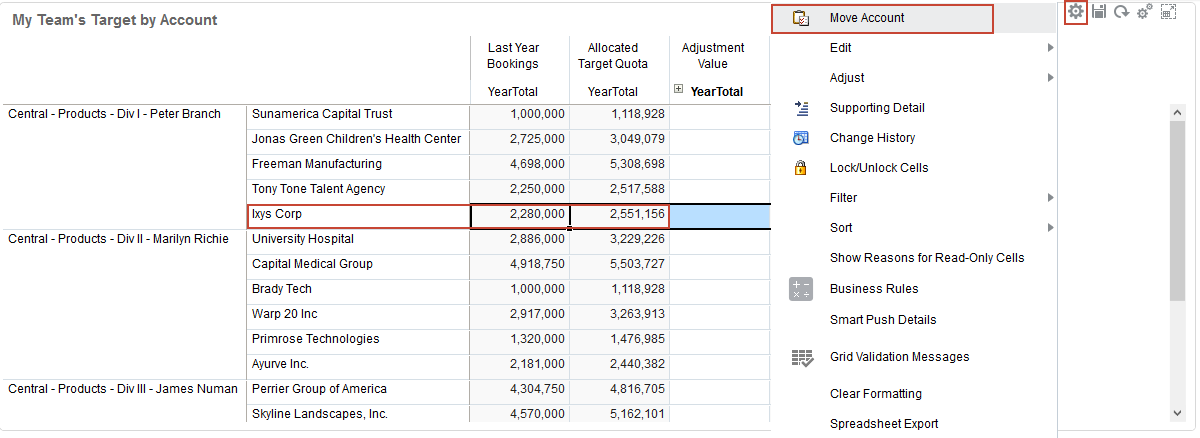Click Show Reasons for Read-Only Cells
The height and width of the screenshot is (438, 1200).
tap(927, 258)
